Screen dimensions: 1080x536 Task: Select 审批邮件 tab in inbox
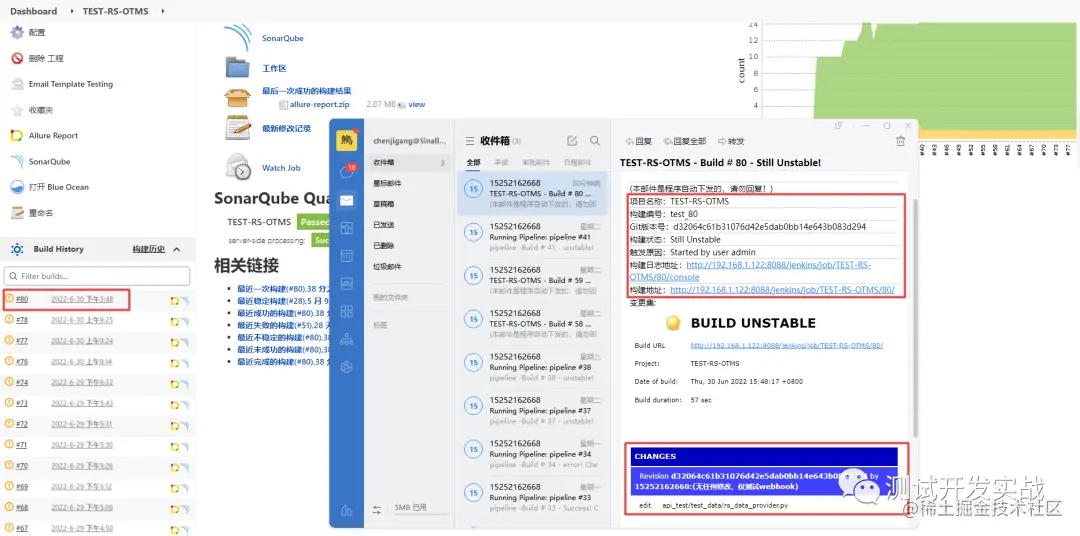(x=535, y=163)
